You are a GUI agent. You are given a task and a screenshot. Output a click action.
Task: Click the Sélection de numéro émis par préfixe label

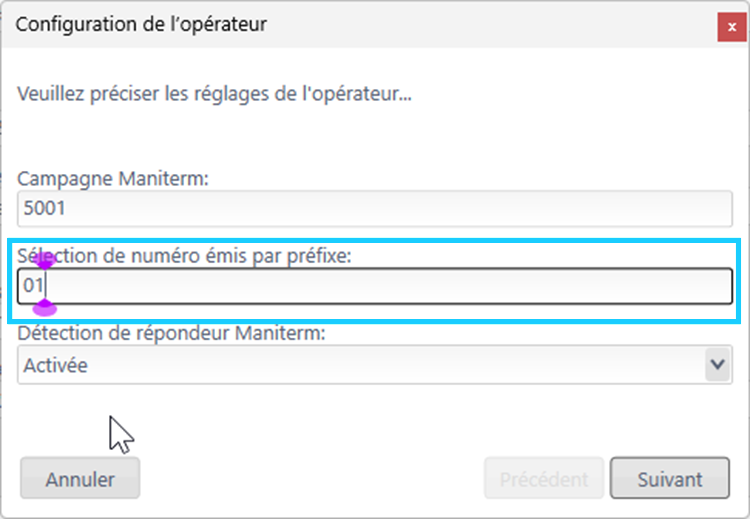pyautogui.click(x=184, y=256)
